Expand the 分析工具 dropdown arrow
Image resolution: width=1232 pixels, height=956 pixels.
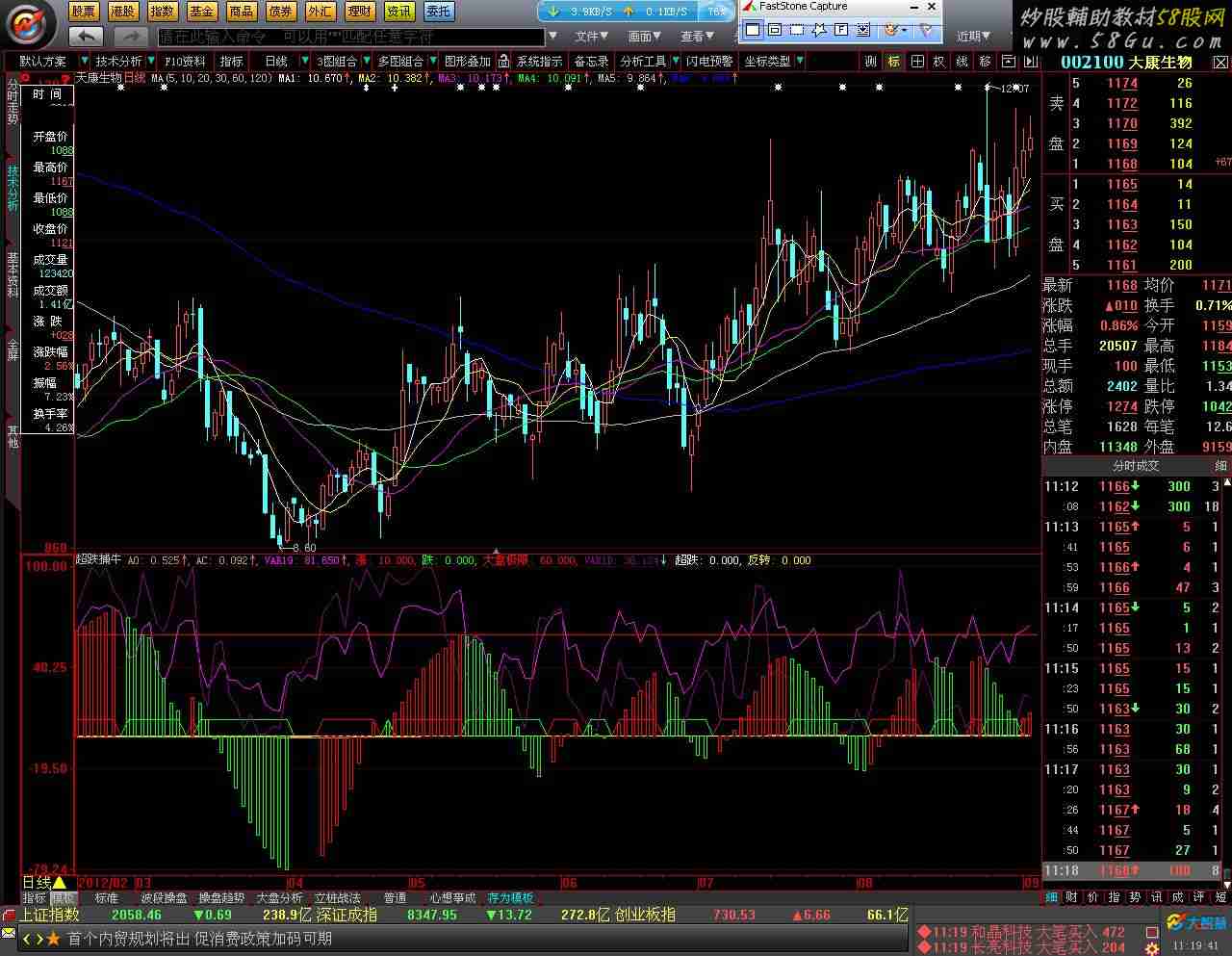point(674,61)
